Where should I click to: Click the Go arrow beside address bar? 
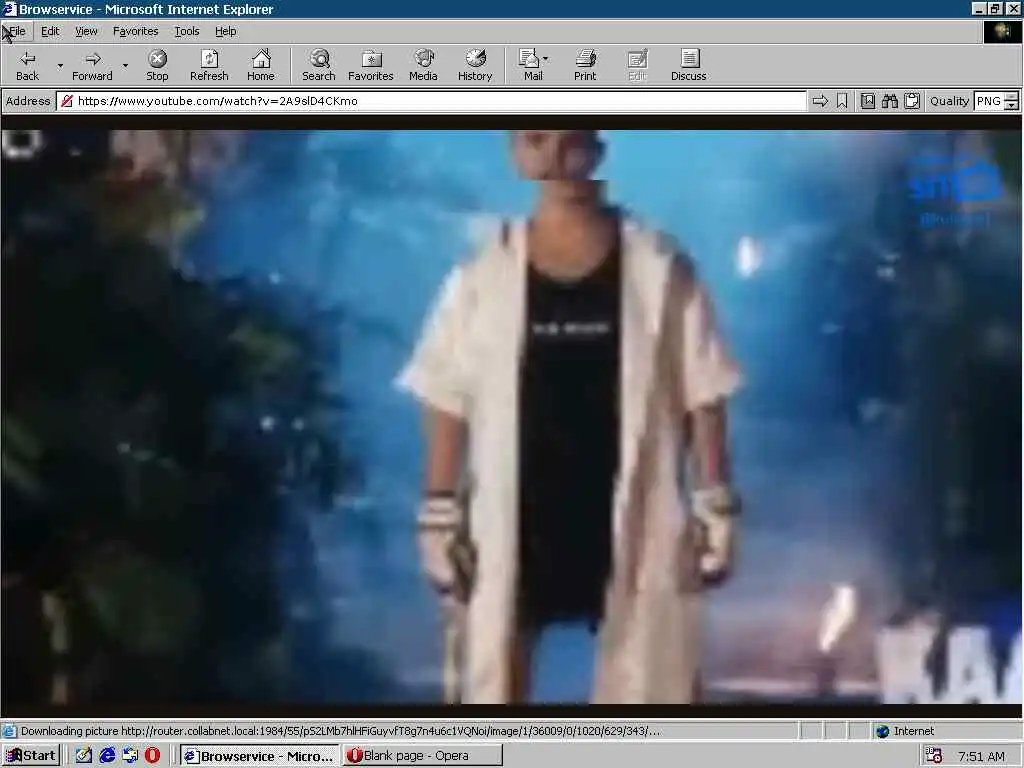tap(820, 101)
